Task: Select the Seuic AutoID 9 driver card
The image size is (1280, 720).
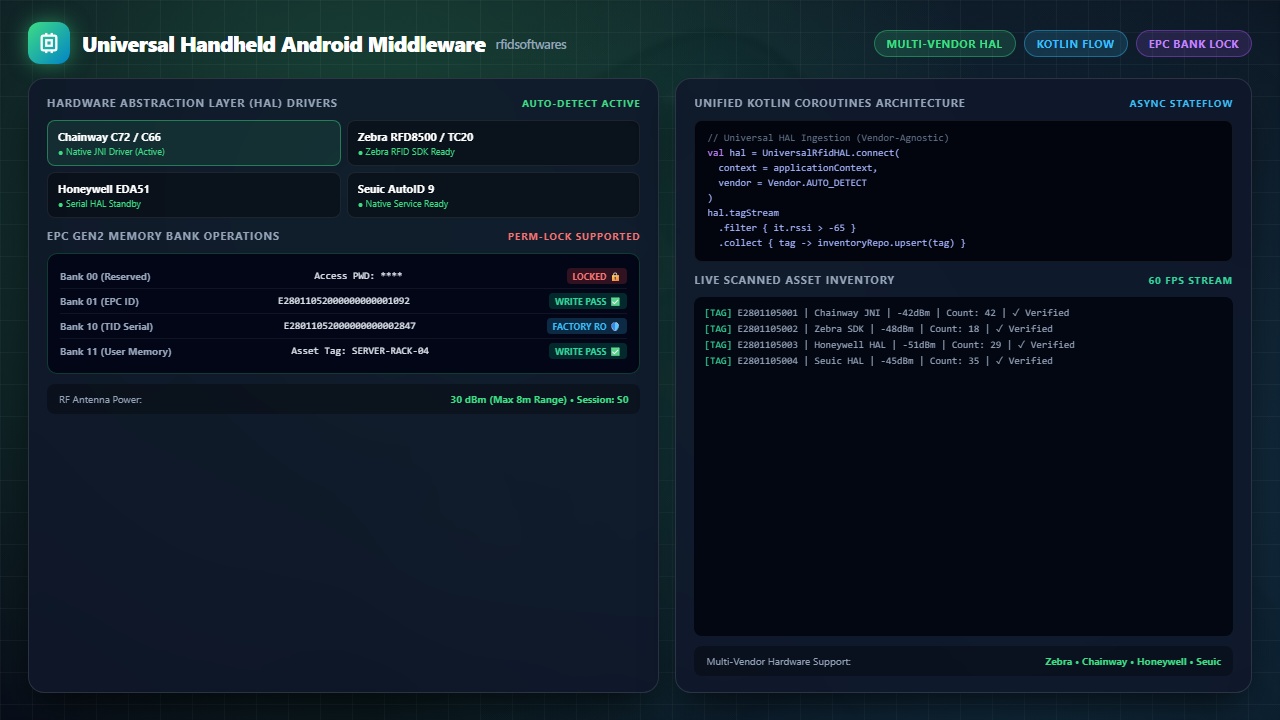Action: click(493, 195)
